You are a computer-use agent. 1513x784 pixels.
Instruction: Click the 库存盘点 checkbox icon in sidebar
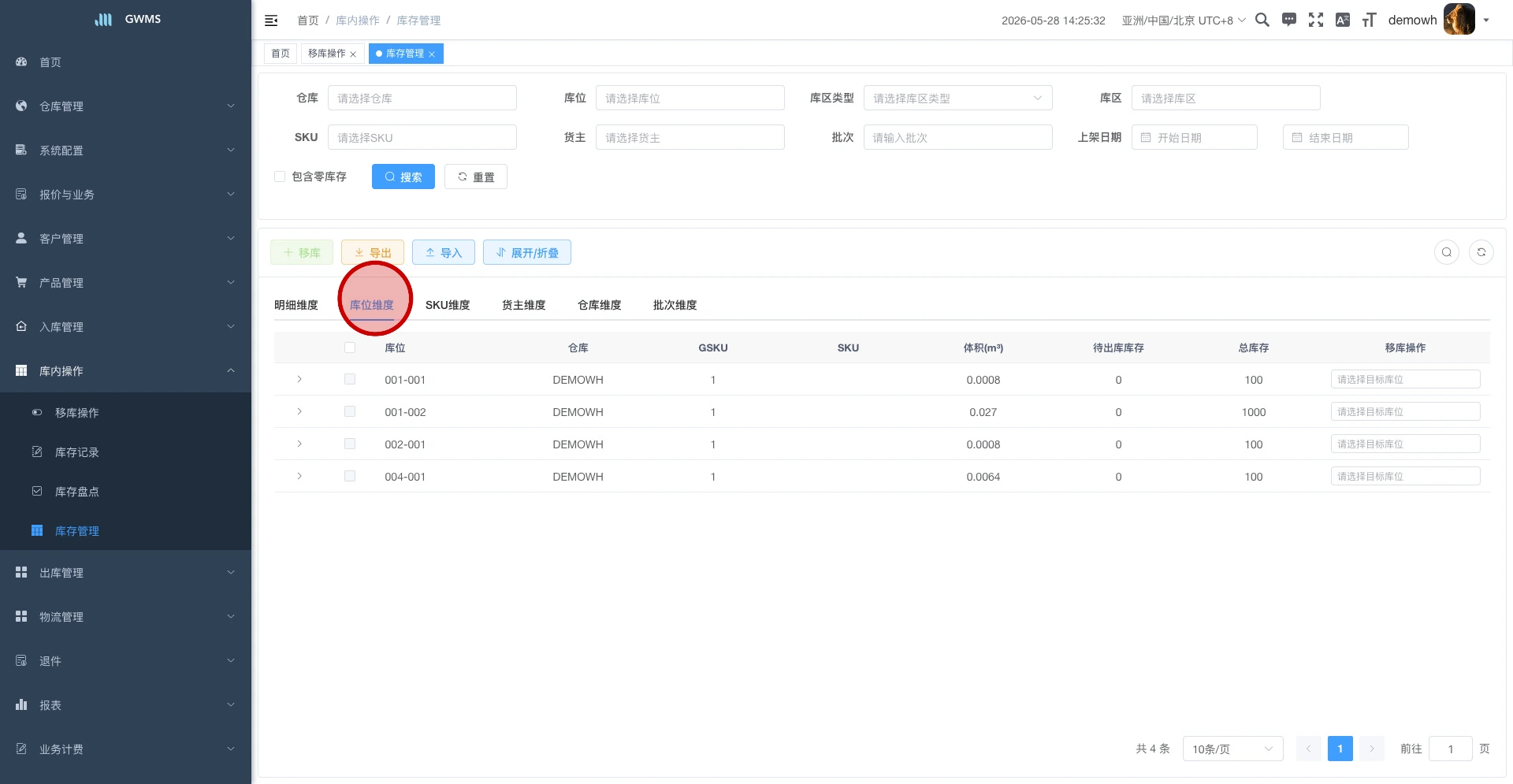tap(37, 491)
